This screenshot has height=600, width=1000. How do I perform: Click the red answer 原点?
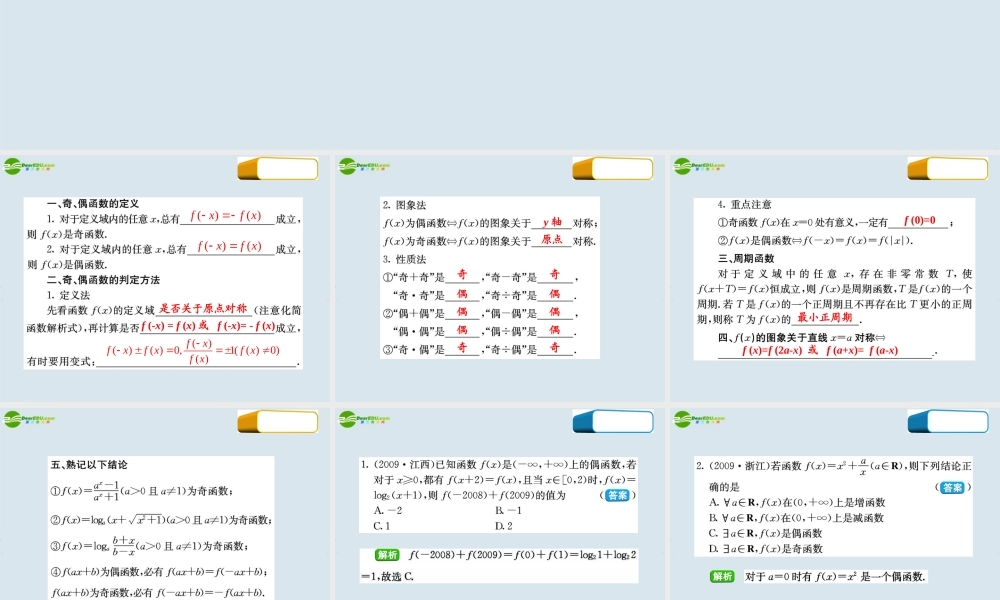tap(552, 240)
